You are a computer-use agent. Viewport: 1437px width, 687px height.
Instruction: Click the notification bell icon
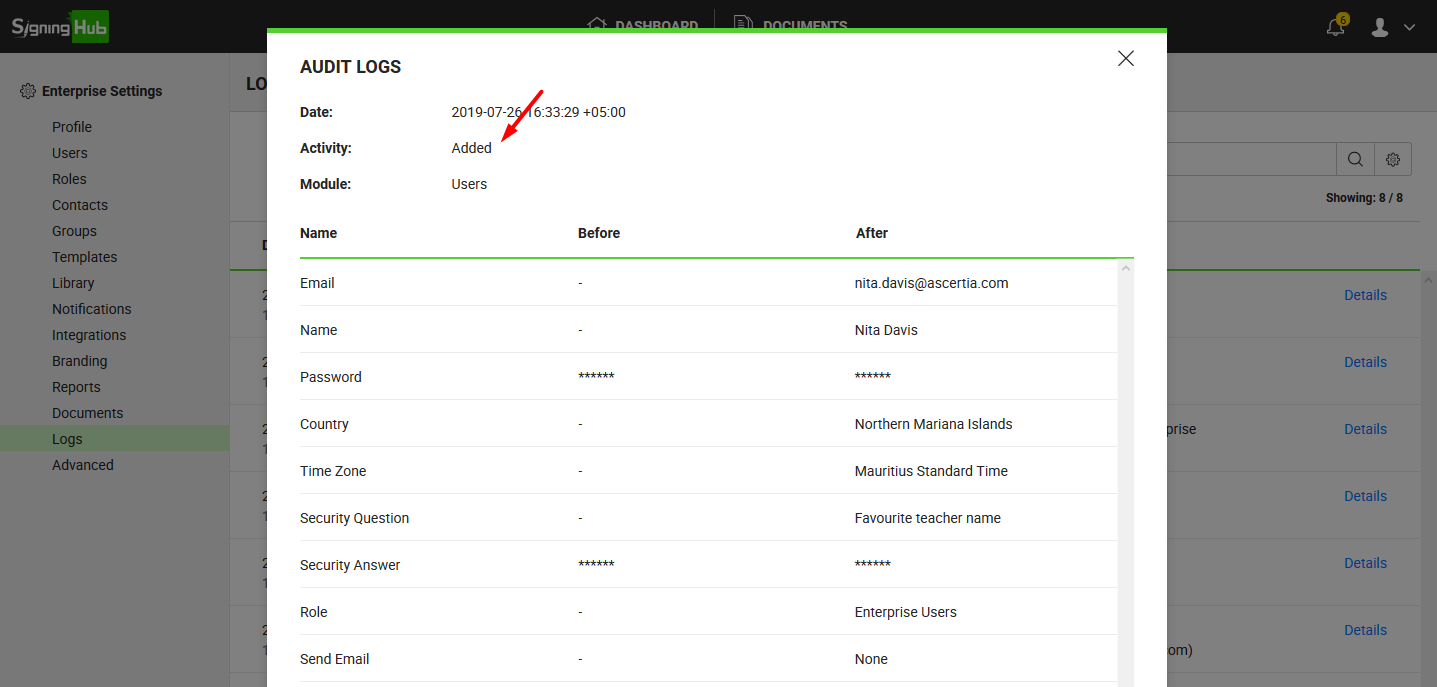point(1335,27)
